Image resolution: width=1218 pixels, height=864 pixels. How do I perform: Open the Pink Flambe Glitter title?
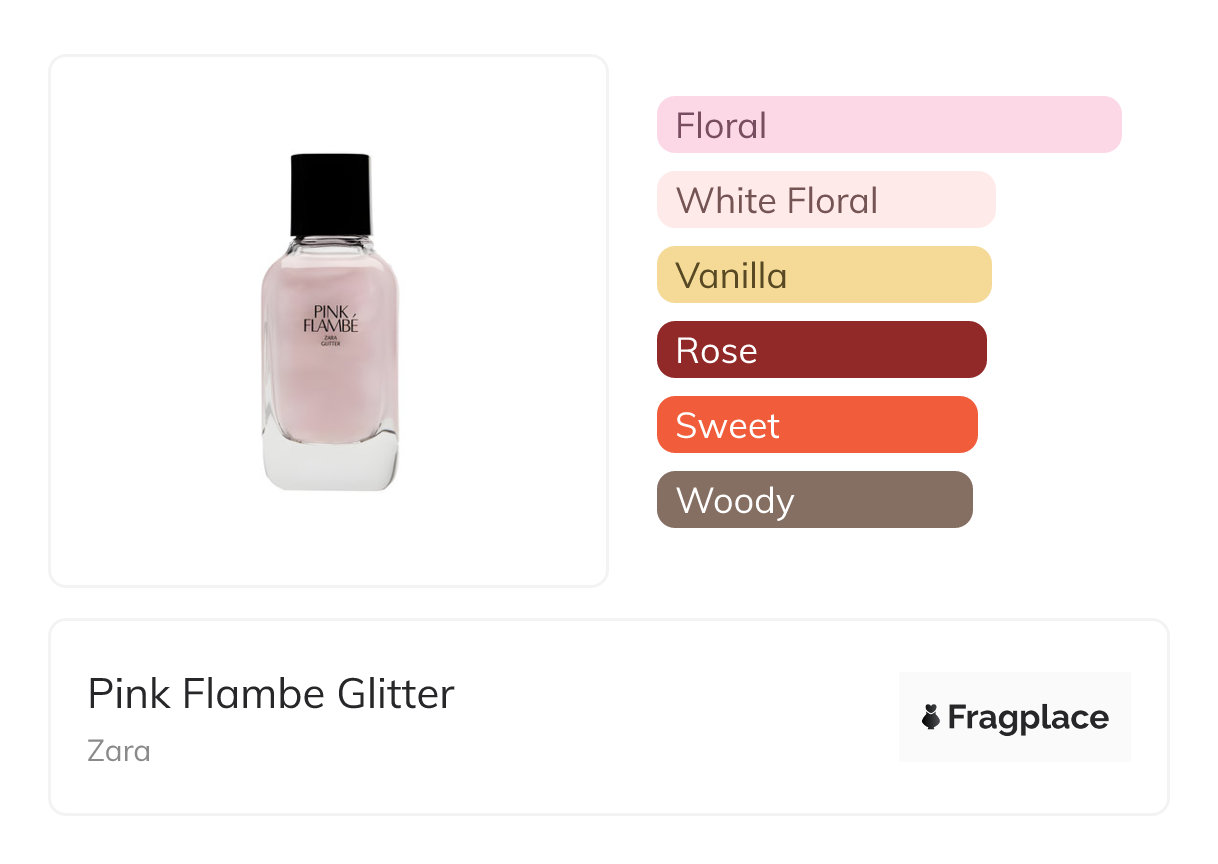[x=271, y=694]
